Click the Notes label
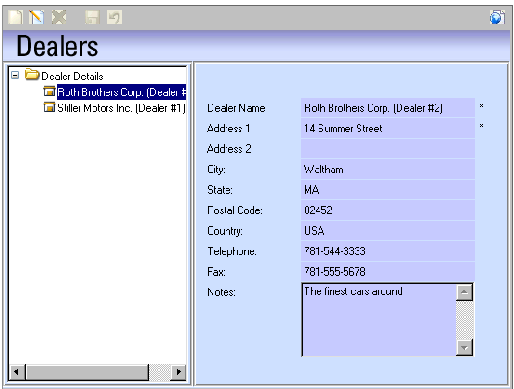514x389 pixels. [221, 292]
